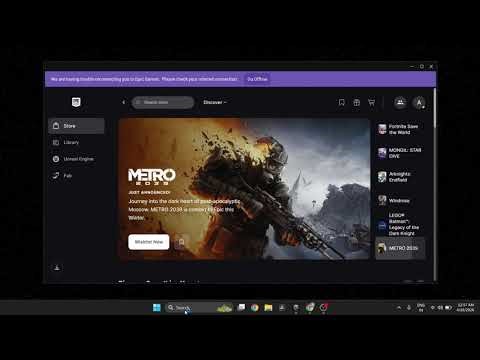Screen dimensions: 480x360
Task: Open the METRO 2039 hero banner
Action: (244, 189)
